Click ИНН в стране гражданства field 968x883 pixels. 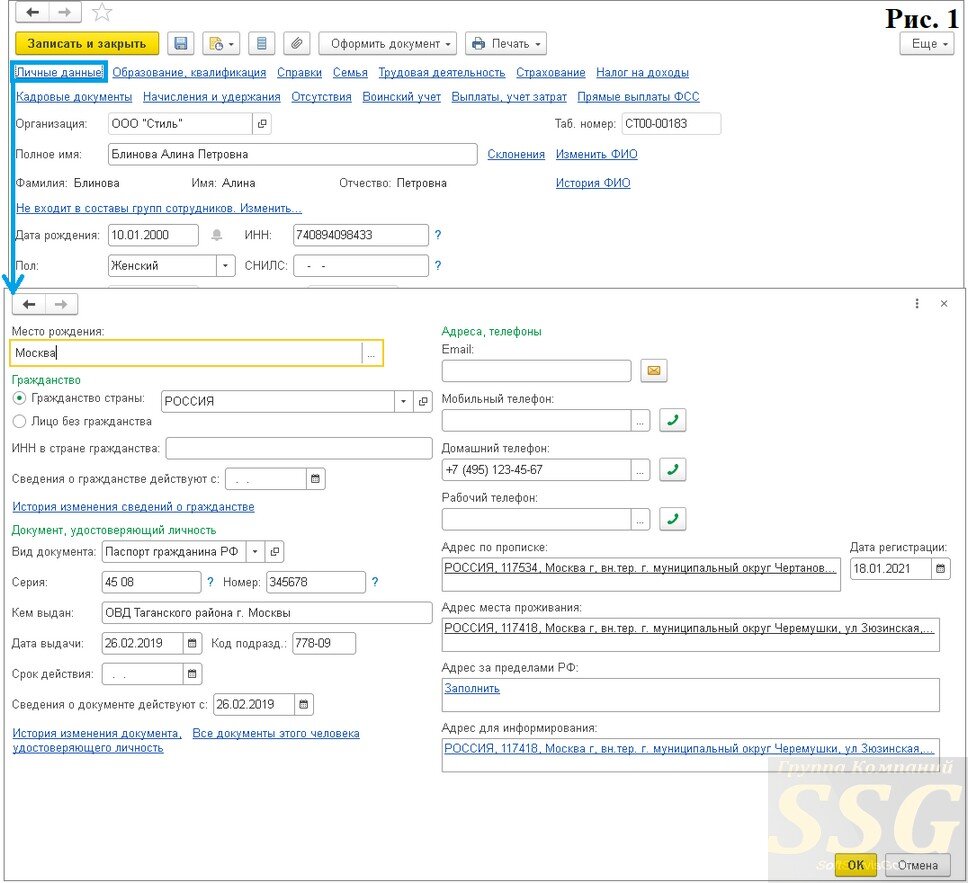299,448
